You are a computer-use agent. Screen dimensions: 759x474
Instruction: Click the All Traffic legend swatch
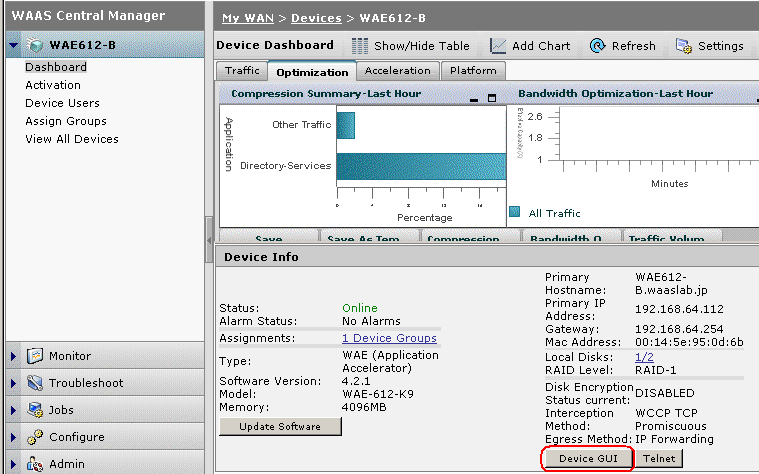515,212
